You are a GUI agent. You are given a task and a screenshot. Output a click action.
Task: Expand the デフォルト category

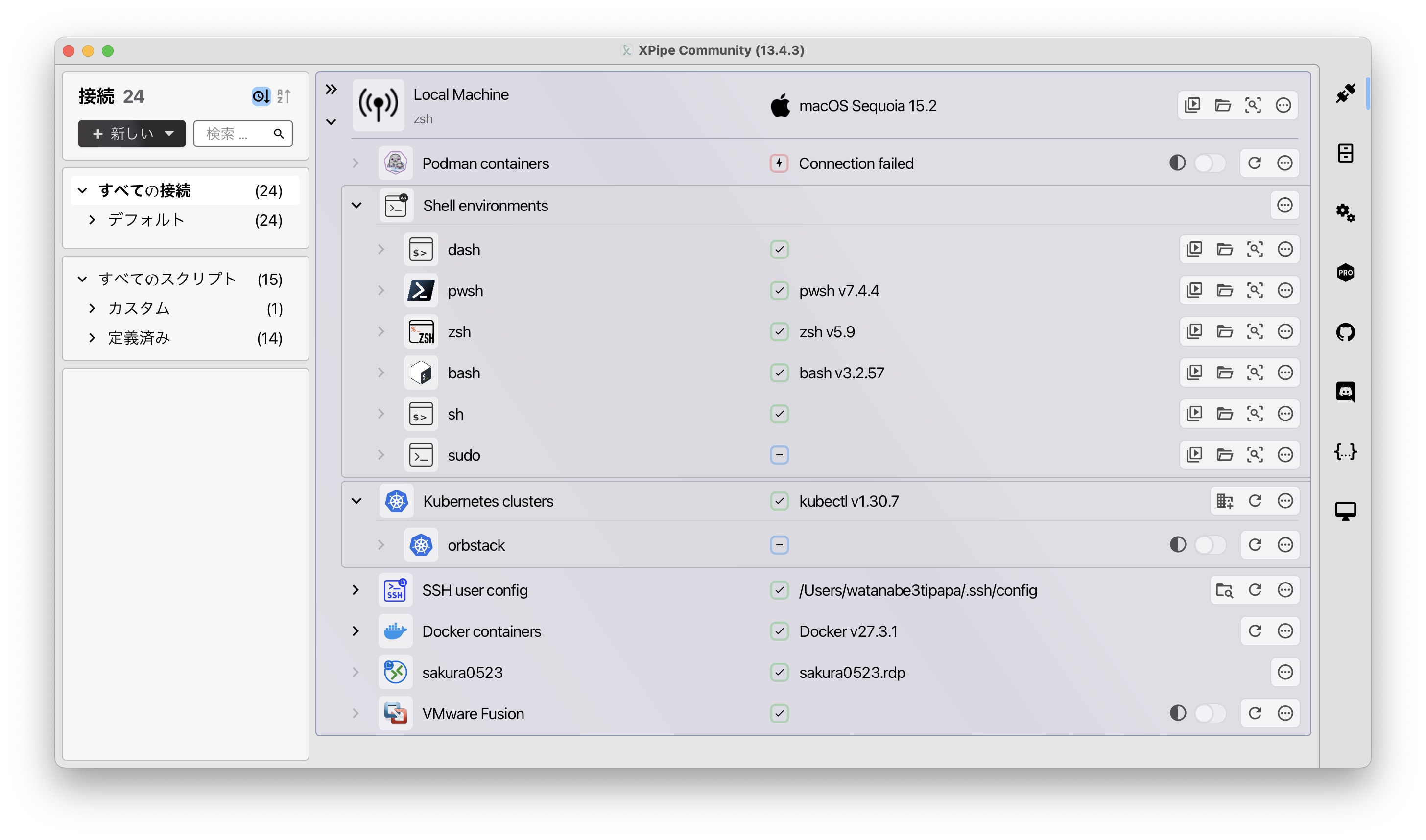[92, 220]
